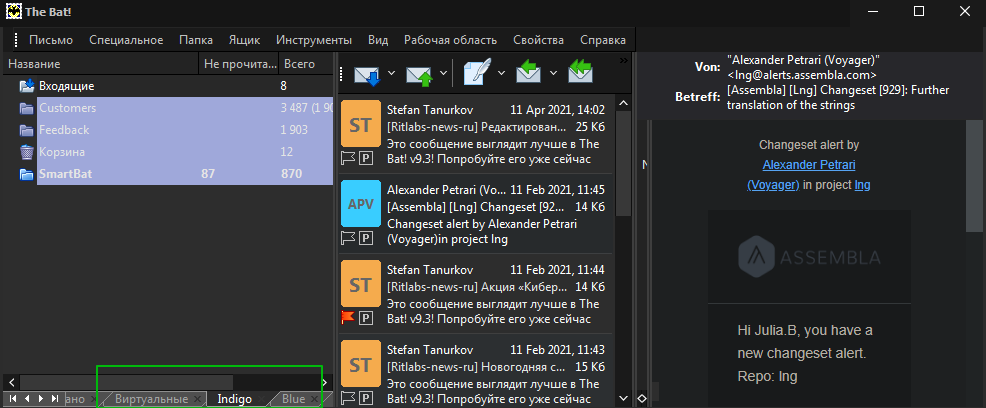The image size is (986, 408).
Task: Sort folders by Название column
Action: coord(102,64)
